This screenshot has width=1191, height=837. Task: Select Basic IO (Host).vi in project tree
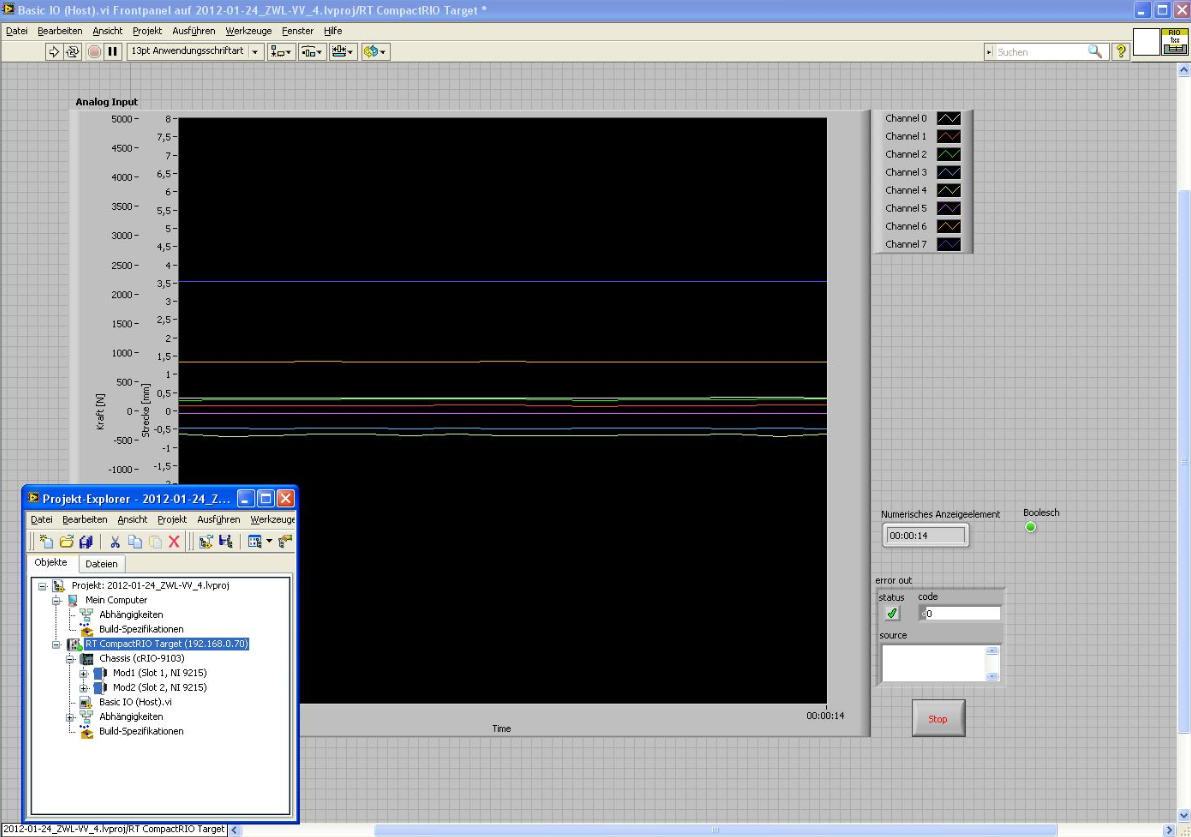(x=135, y=702)
